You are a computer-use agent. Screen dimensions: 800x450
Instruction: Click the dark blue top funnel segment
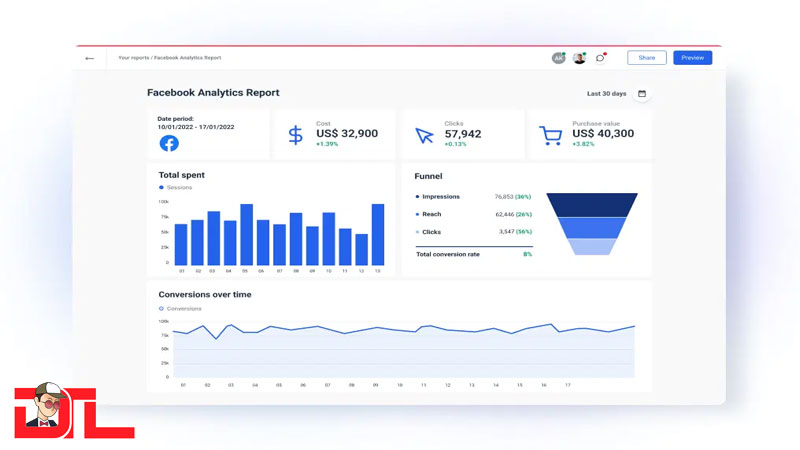[592, 205]
